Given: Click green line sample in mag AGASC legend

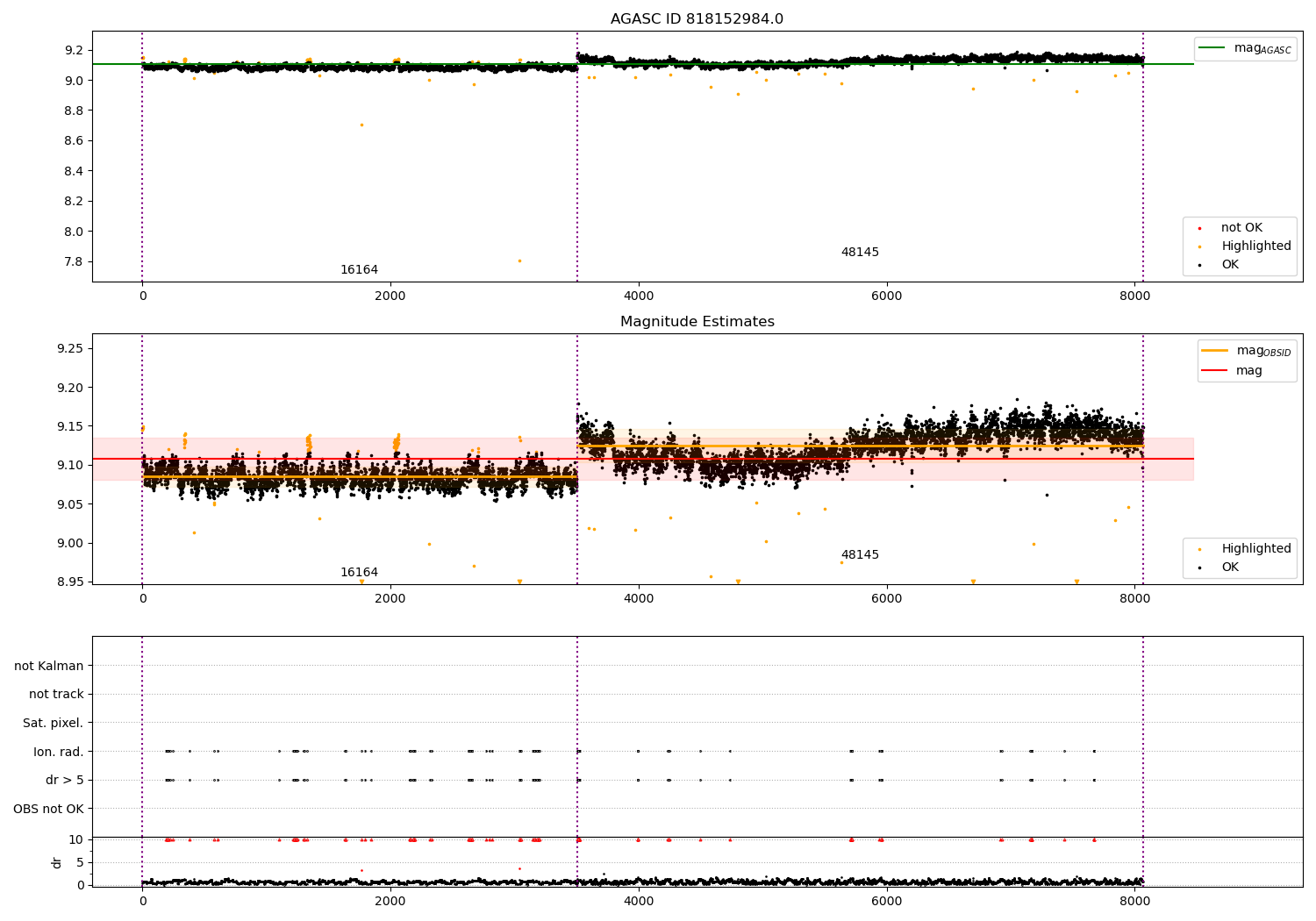Looking at the screenshot, I should pos(1212,48).
